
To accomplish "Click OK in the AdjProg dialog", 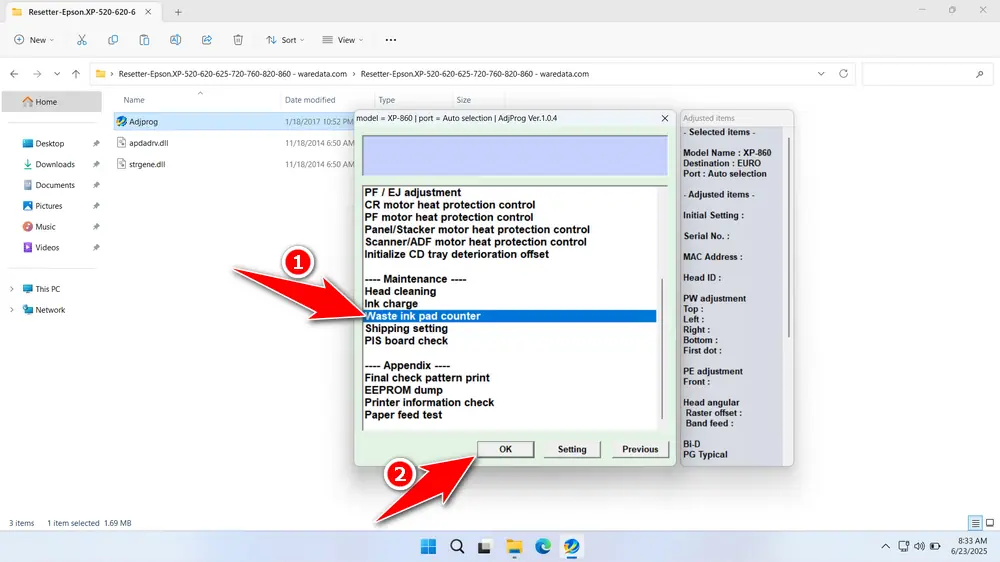I will pyautogui.click(x=505, y=449).
